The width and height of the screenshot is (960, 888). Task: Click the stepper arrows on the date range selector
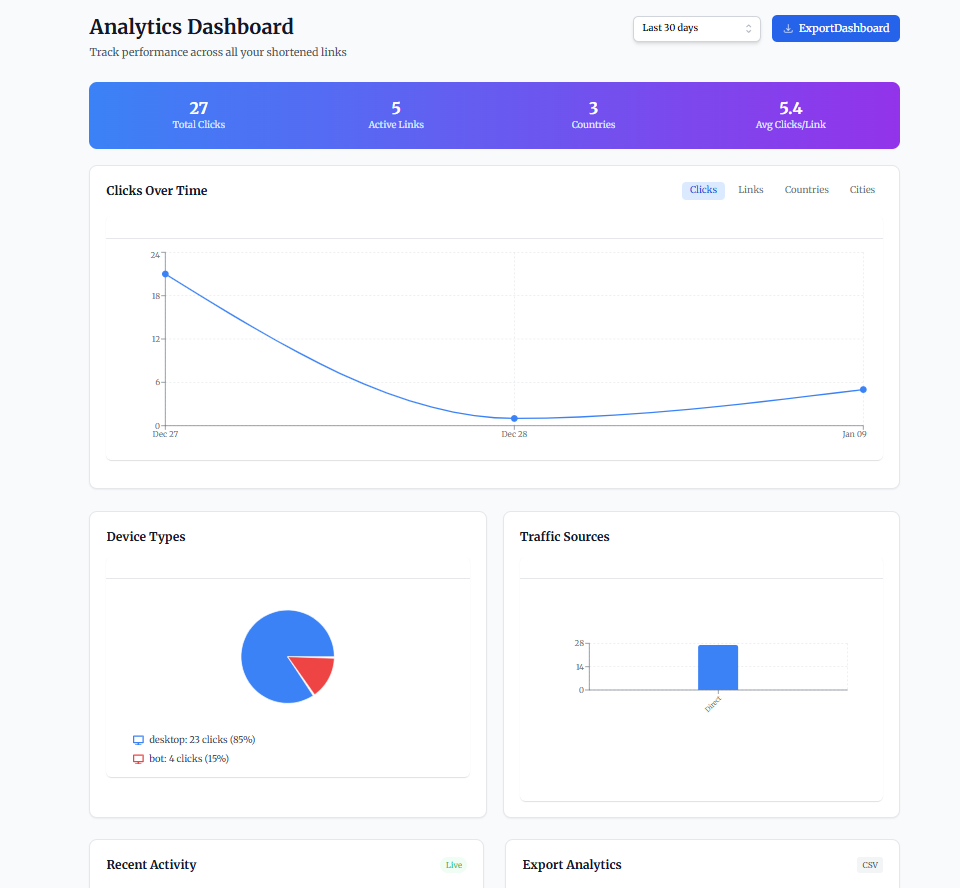tap(750, 29)
